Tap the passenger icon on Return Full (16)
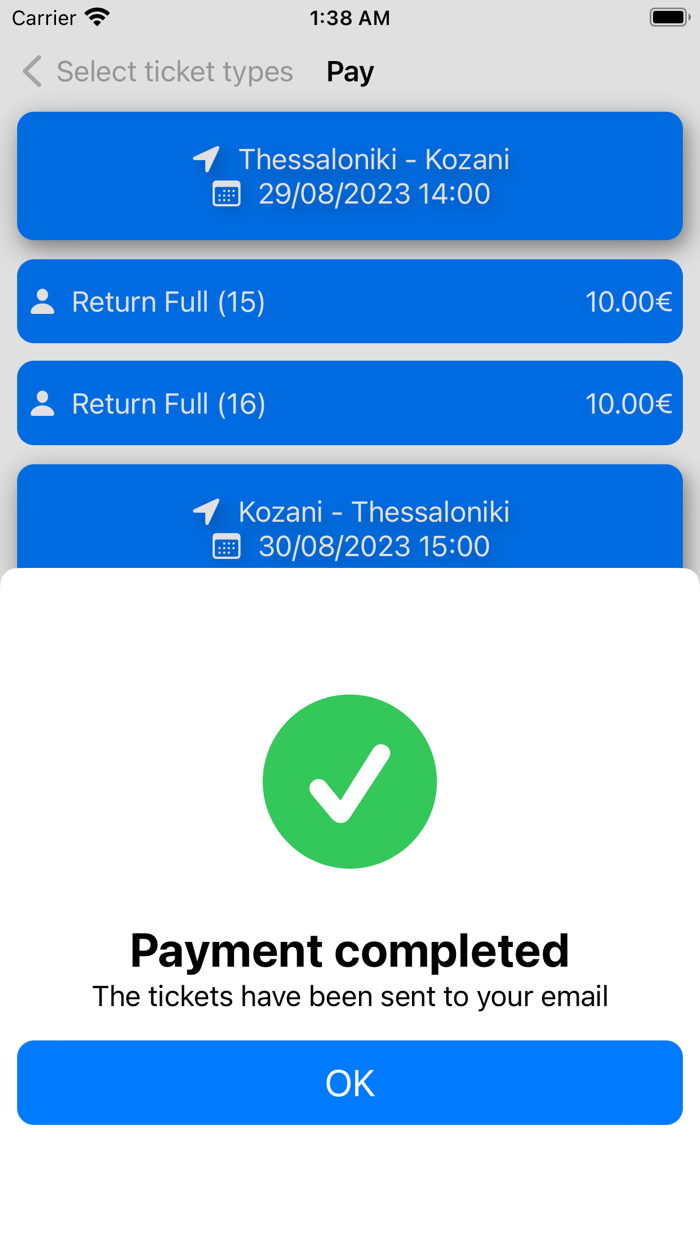Screen dimensions: 700x1244 tap(41, 403)
